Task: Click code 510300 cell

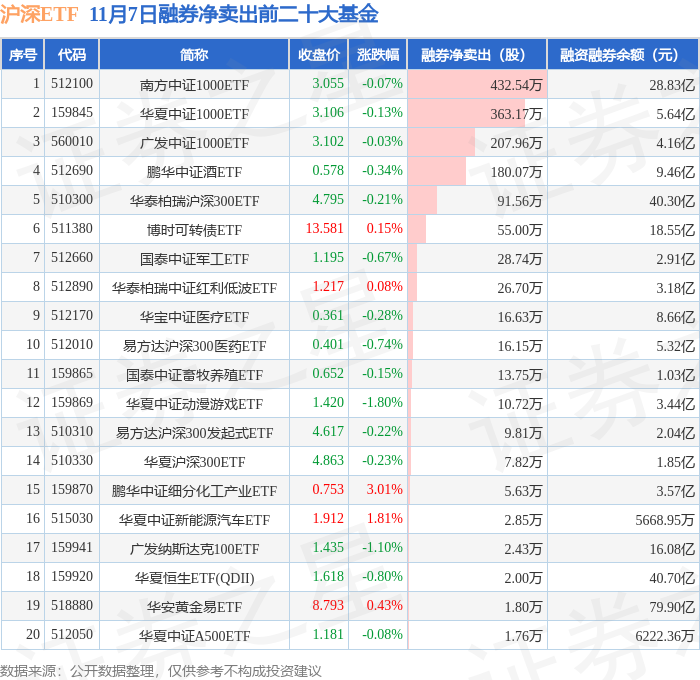Action: [72, 200]
